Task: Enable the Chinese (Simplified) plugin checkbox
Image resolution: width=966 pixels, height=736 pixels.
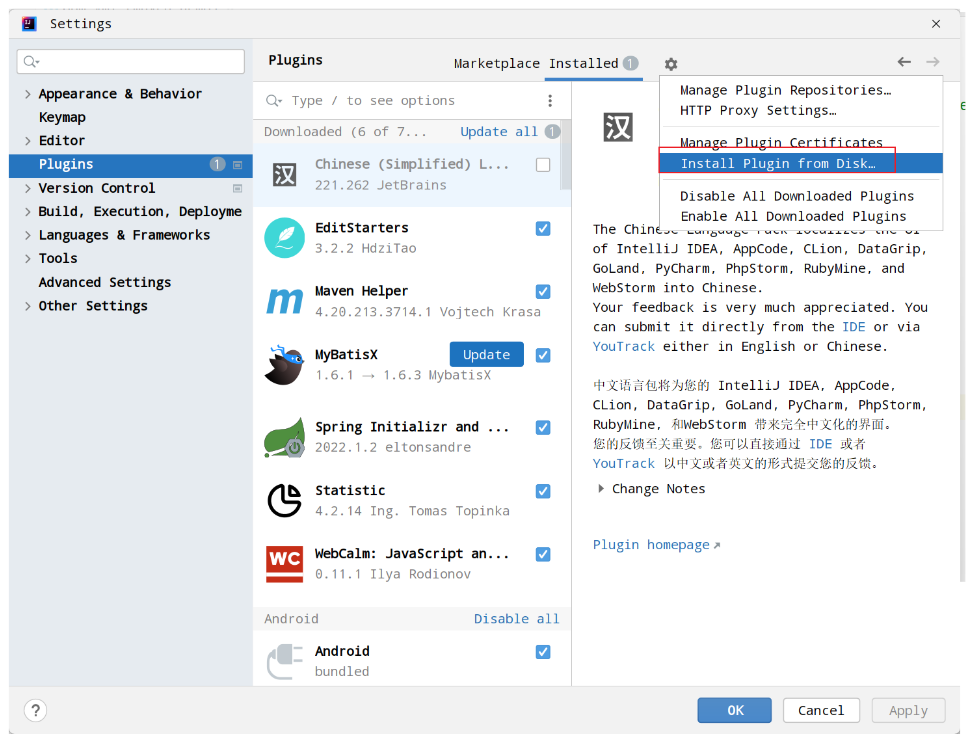Action: pos(543,165)
